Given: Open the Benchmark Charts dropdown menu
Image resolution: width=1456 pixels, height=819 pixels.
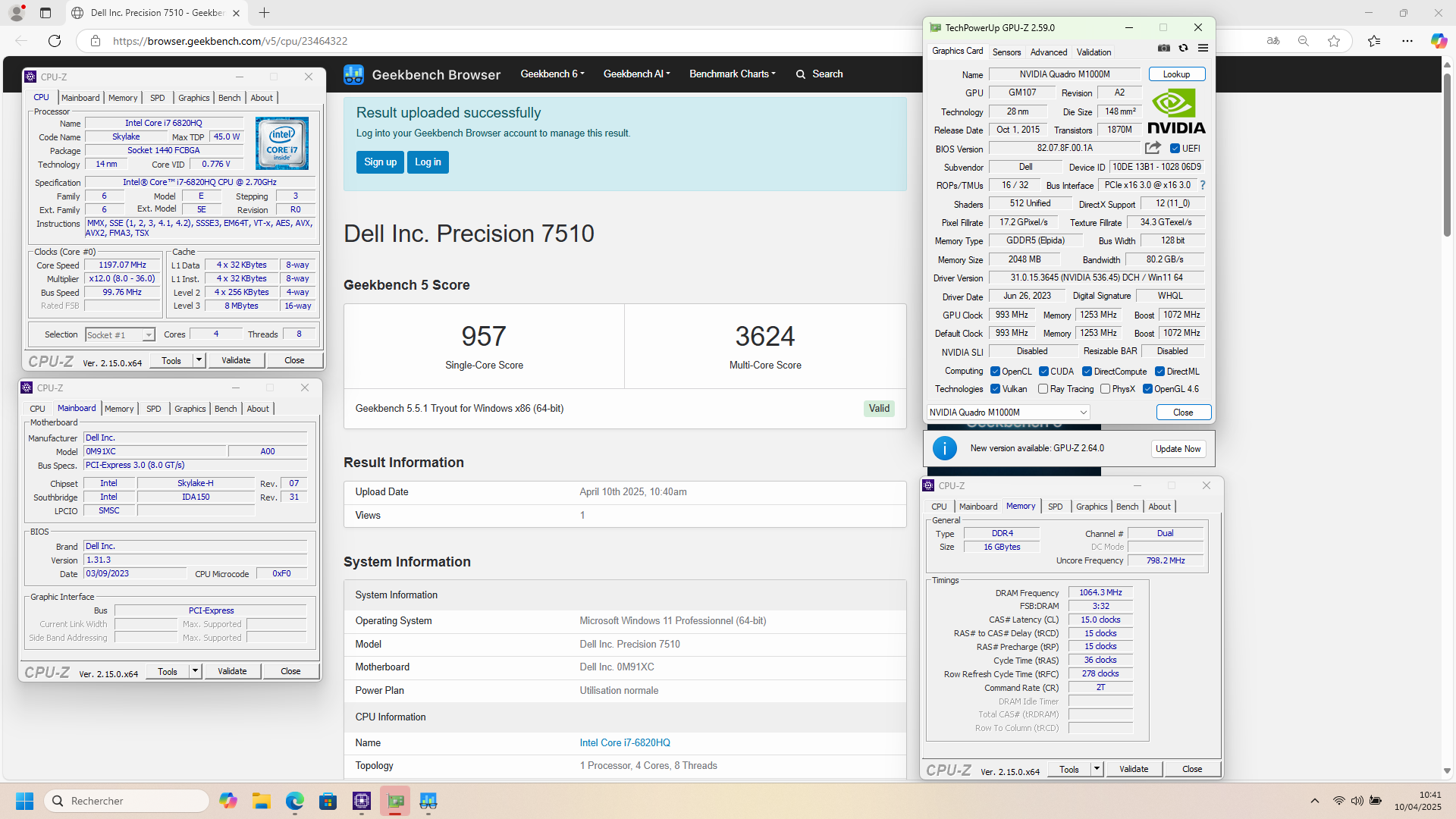Looking at the screenshot, I should (x=732, y=74).
